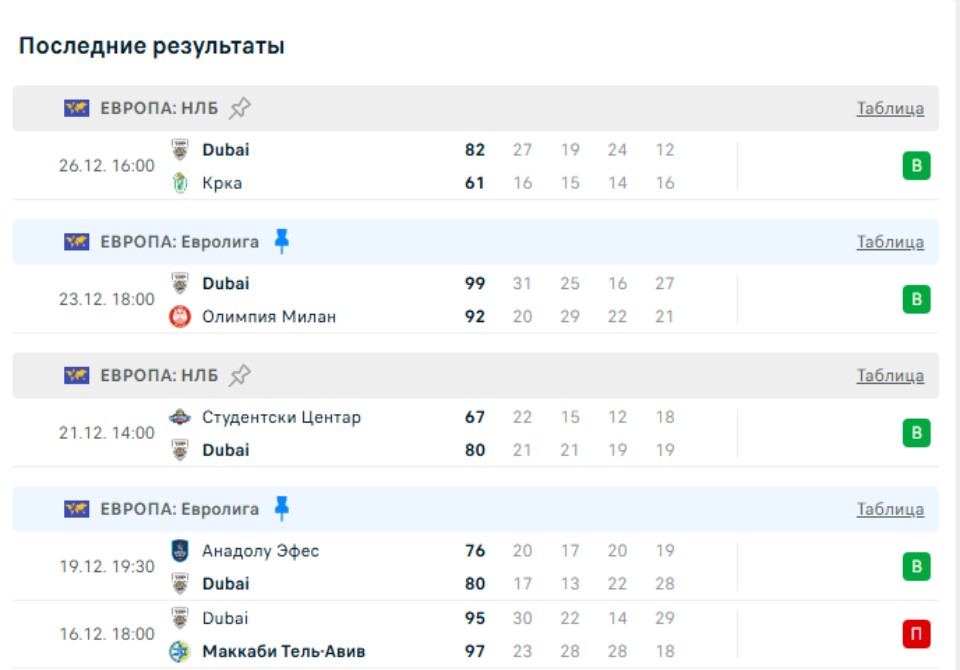Open Таблица link in second НЛБ section
960x670 pixels.
tap(890, 377)
